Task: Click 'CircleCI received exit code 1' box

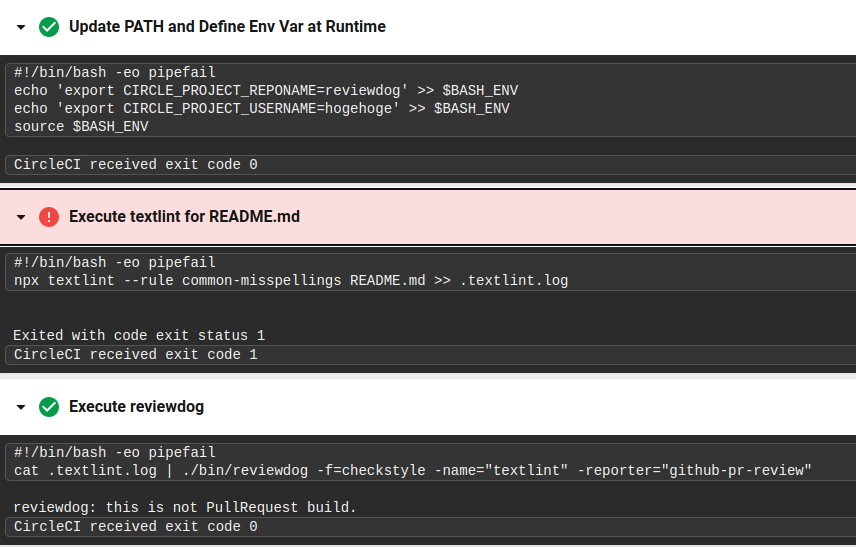Action: [x=431, y=355]
